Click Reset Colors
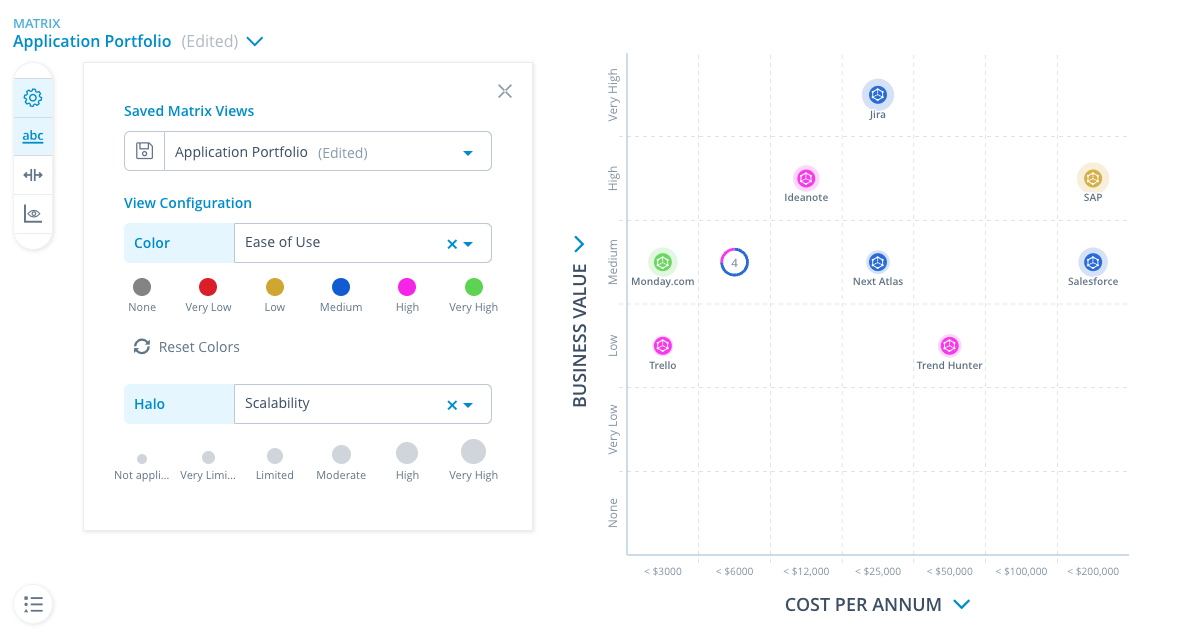This screenshot has height=633, width=1196. coord(187,347)
